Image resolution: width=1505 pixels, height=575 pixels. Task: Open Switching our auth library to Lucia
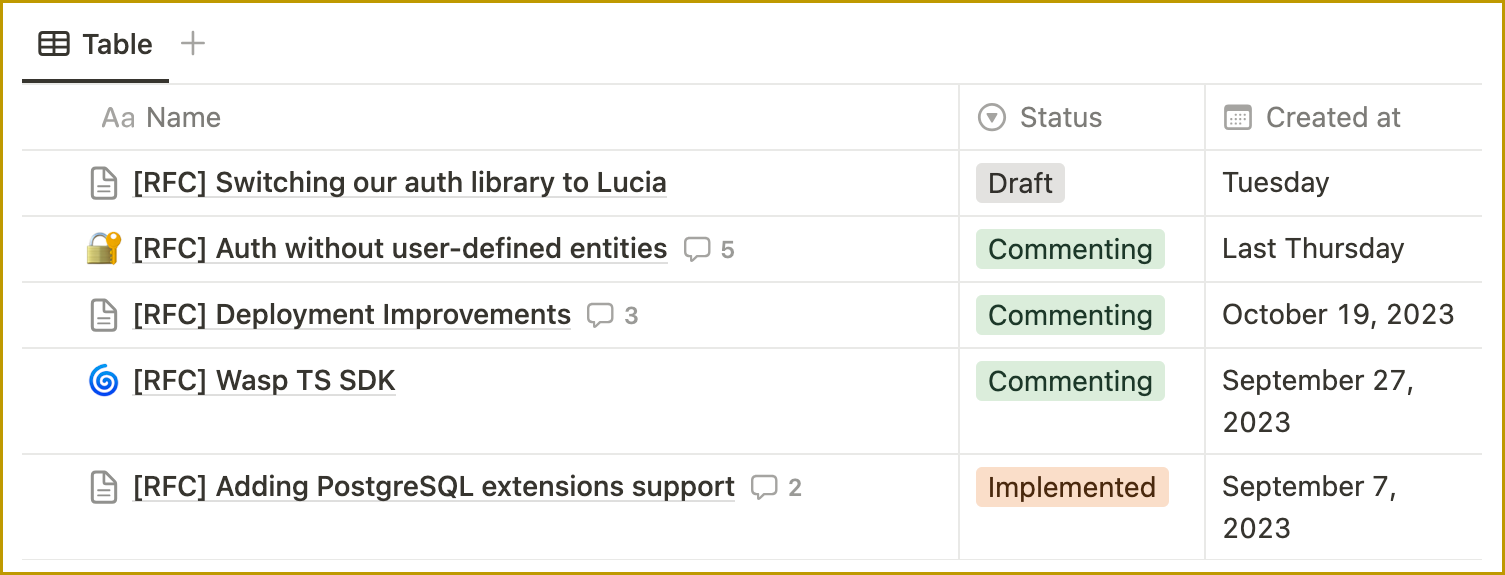pyautogui.click(x=400, y=183)
